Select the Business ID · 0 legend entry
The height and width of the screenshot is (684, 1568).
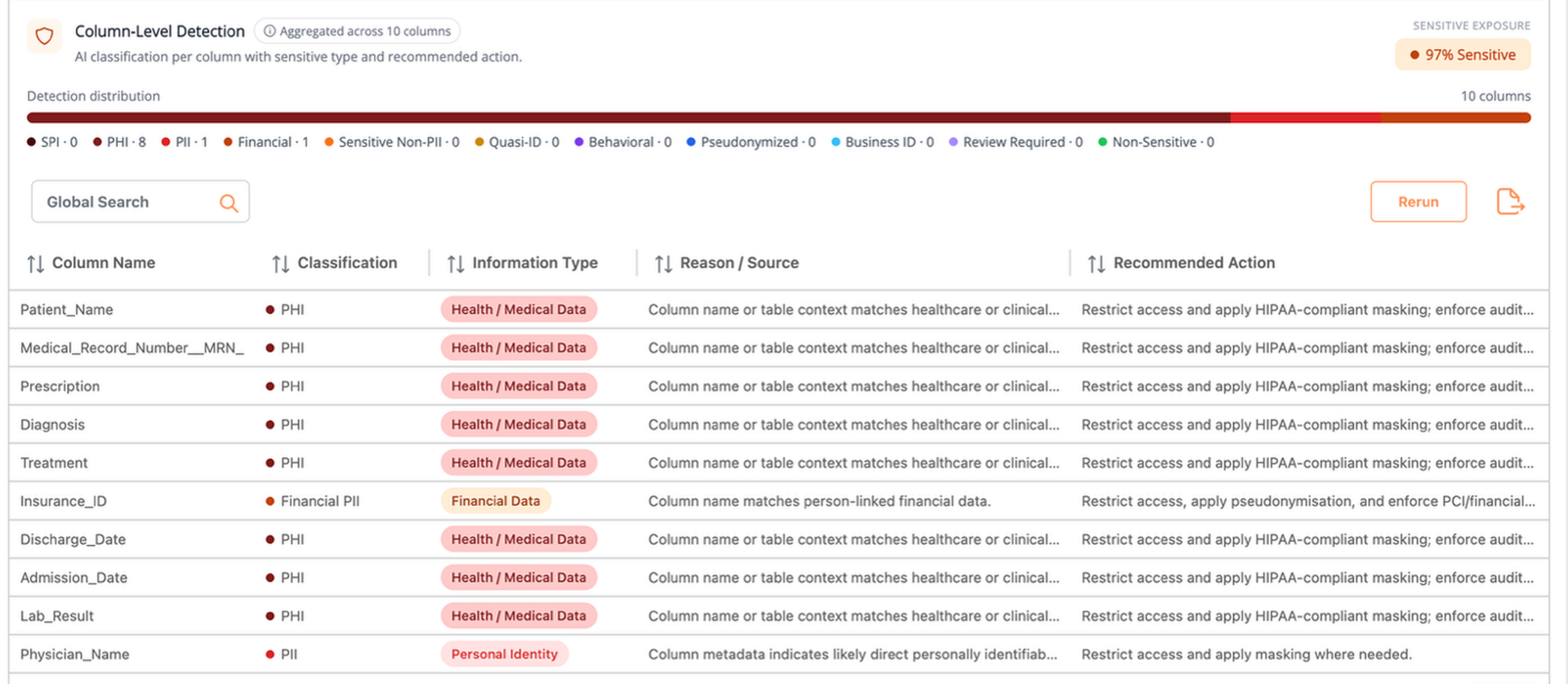coord(883,142)
